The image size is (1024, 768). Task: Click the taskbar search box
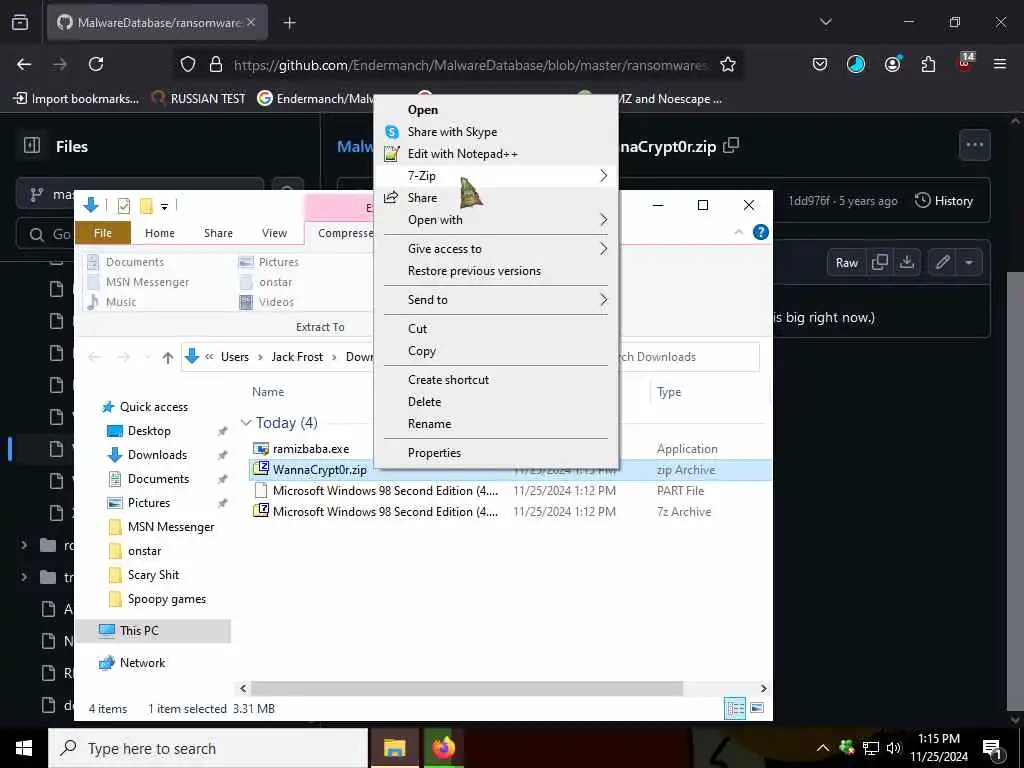coord(208,748)
